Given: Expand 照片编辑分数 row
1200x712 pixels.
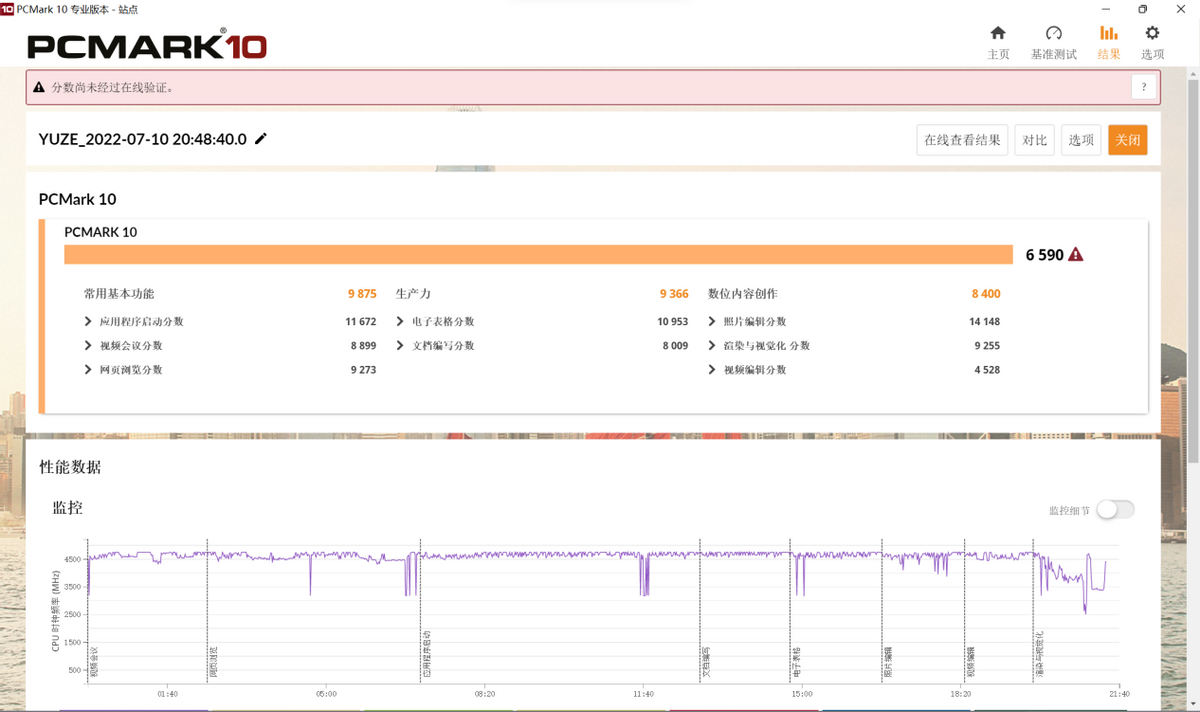Looking at the screenshot, I should pyautogui.click(x=712, y=322).
